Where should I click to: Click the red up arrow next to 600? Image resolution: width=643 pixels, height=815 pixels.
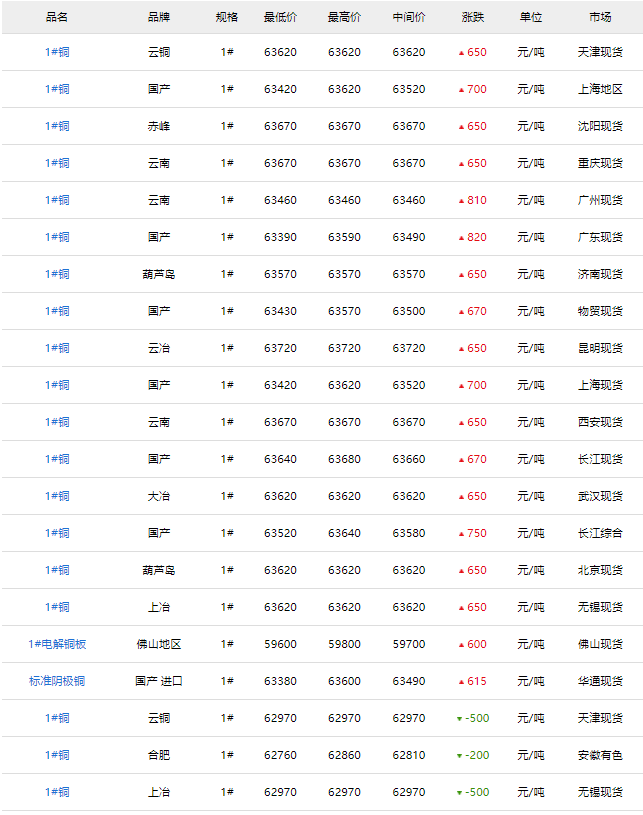(x=461, y=644)
